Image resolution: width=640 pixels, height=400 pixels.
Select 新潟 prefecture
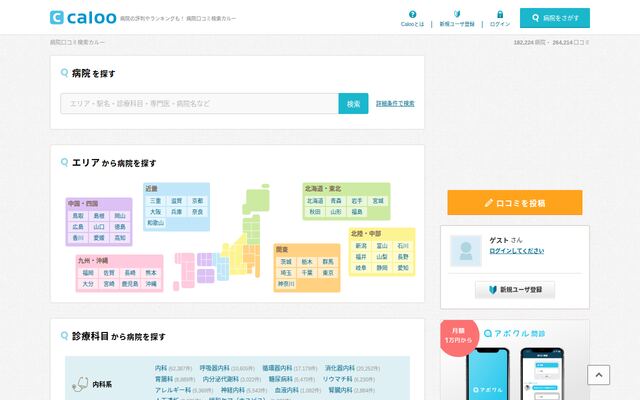click(361, 246)
